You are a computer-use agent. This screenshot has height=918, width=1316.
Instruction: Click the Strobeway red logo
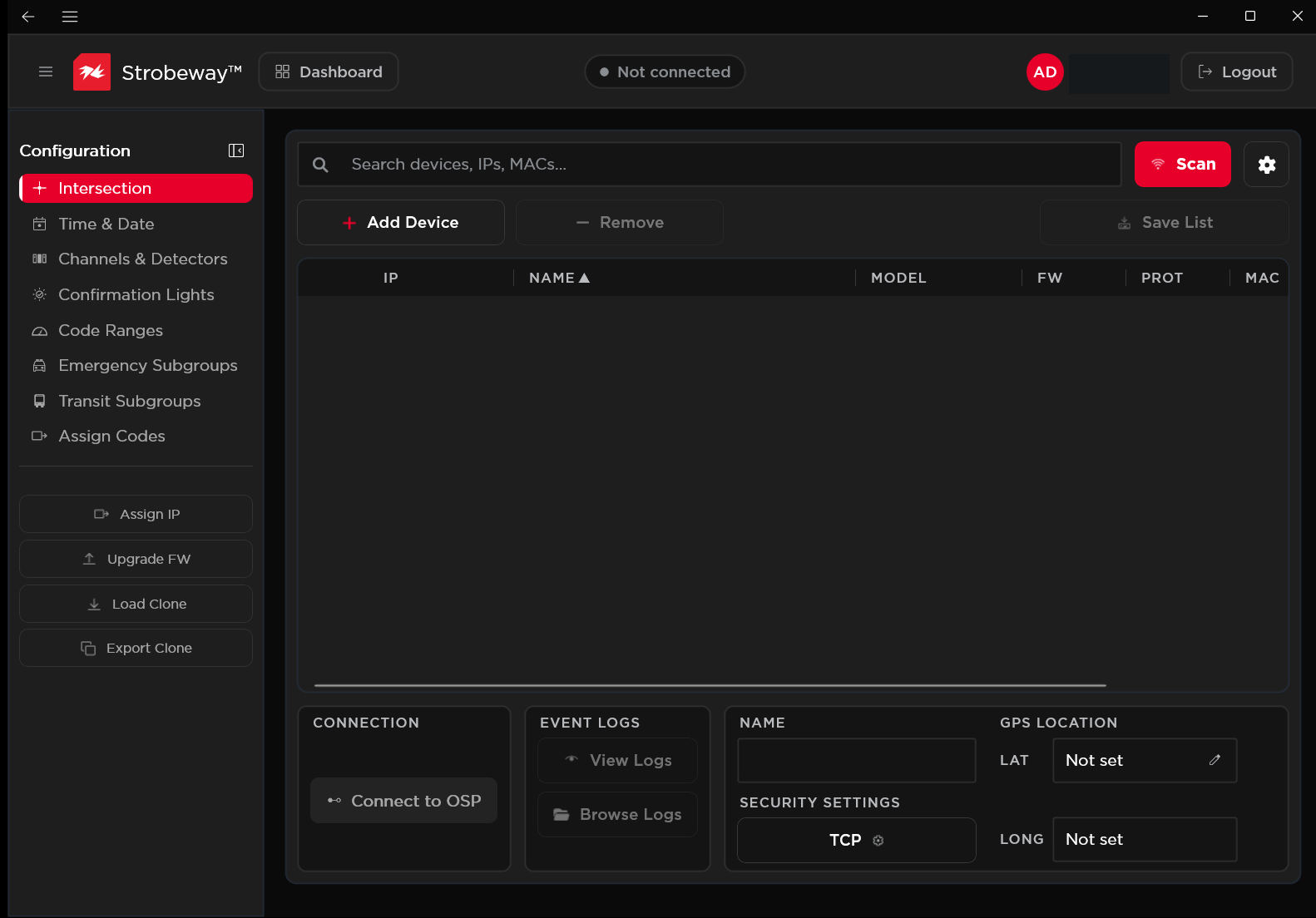[x=92, y=72]
